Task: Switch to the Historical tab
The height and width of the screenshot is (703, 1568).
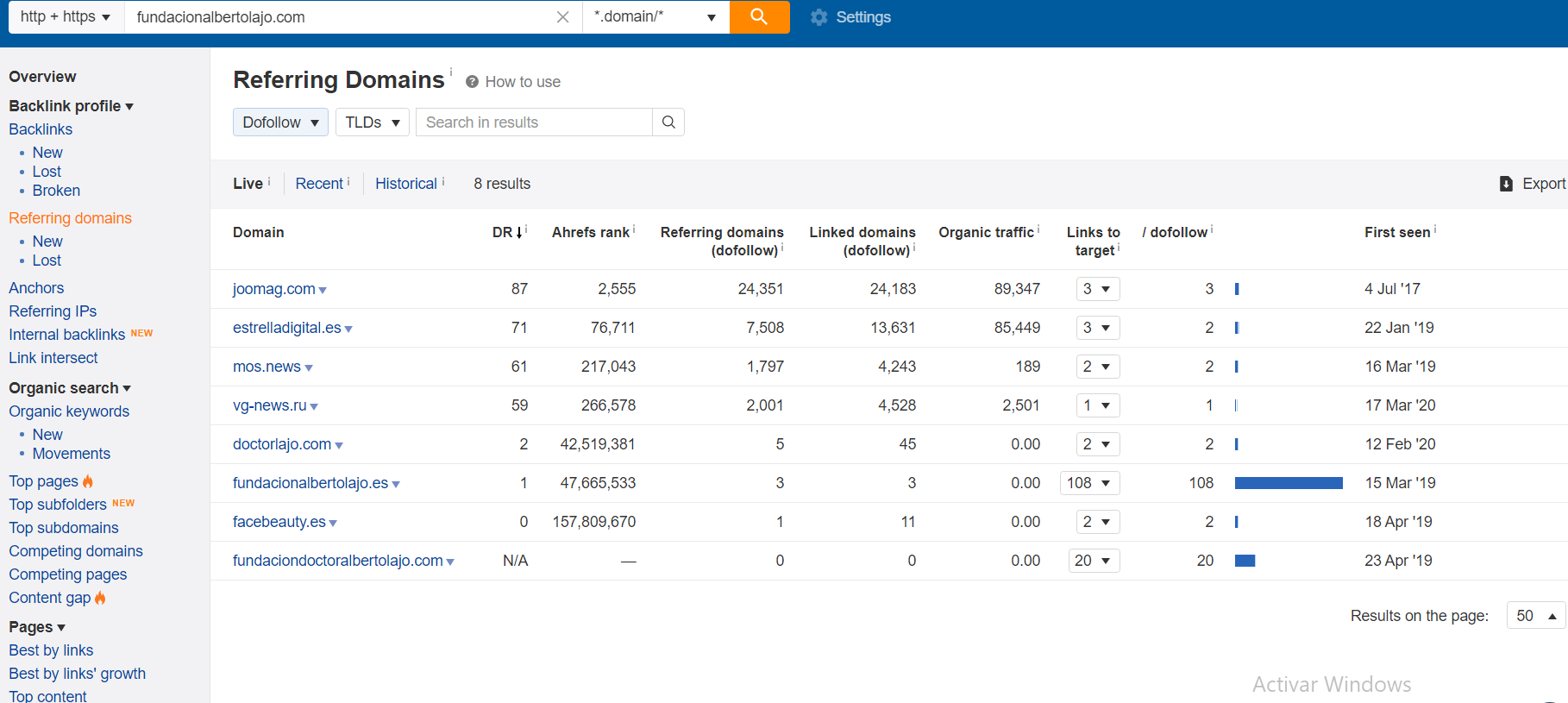Action: coord(406,184)
